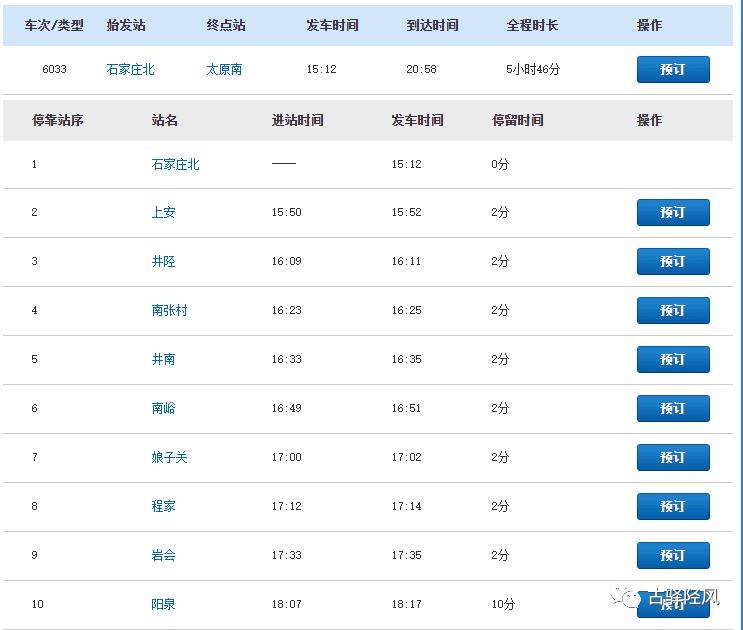Open the 石家庄北 origin station link
This screenshot has height=630, width=743.
[130, 70]
